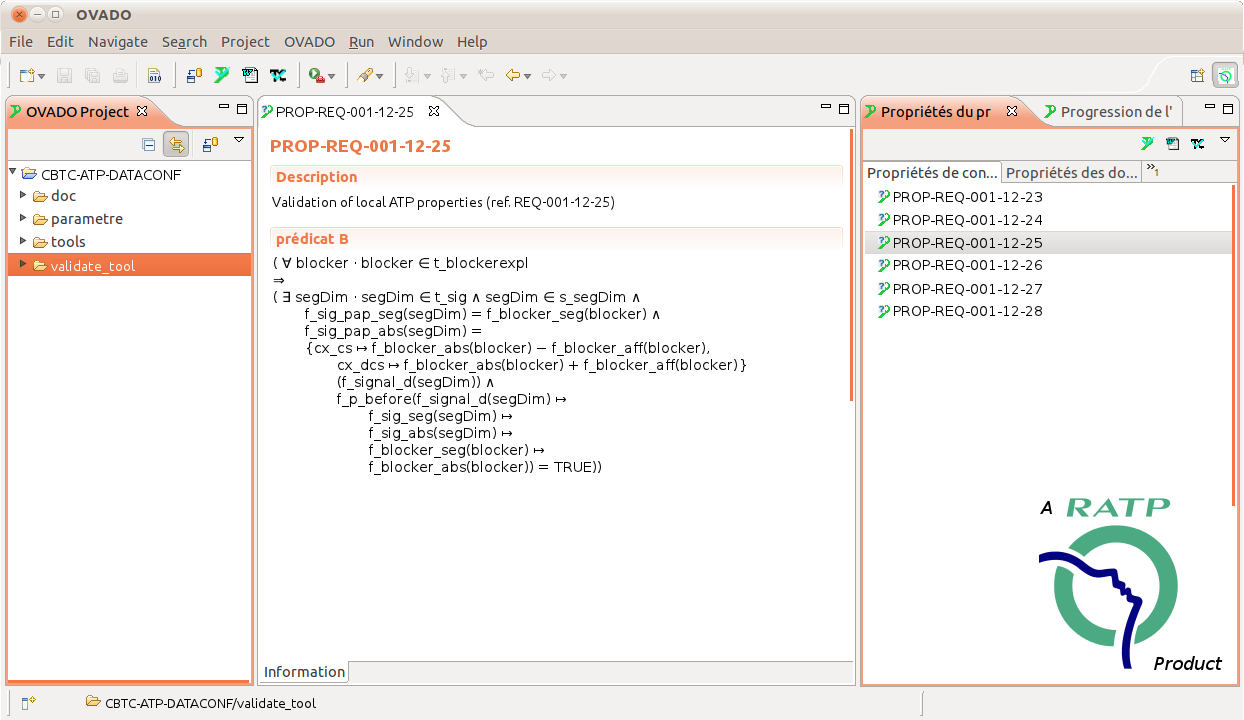Click green OVADO icon in Propriétés panel toolbar
This screenshot has height=720, width=1244.
[x=1147, y=144]
